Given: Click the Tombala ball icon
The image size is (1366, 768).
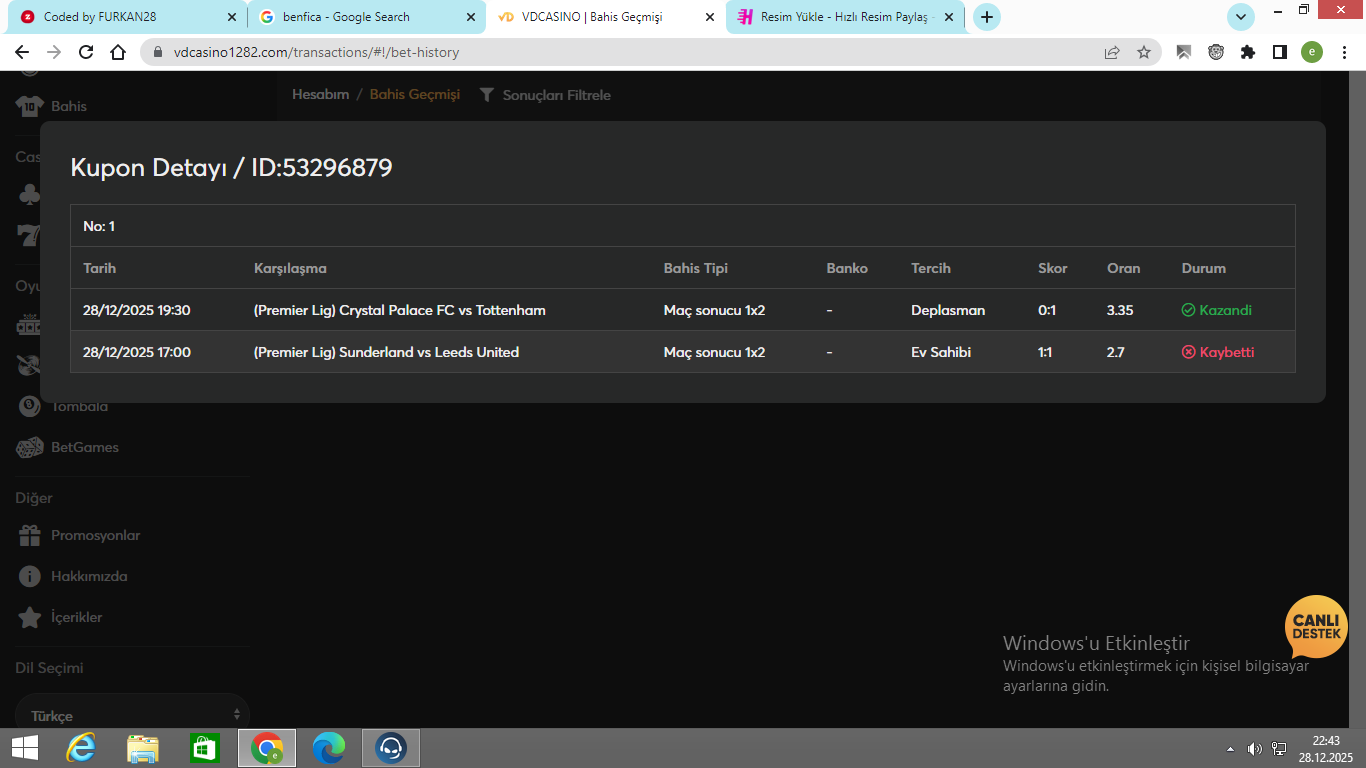Looking at the screenshot, I should (30, 406).
